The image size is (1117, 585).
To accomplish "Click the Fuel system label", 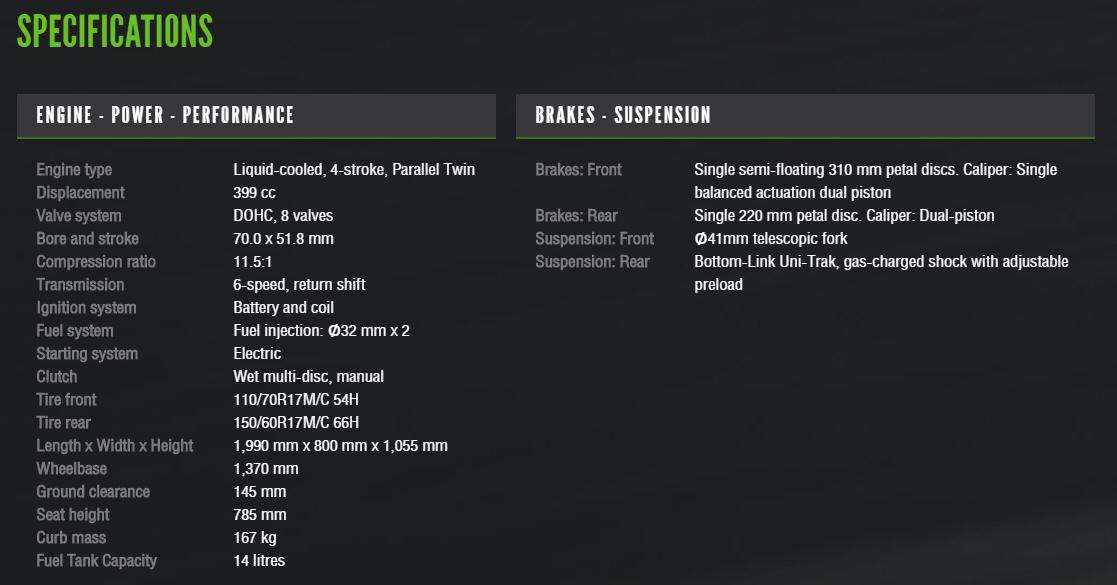I will (75, 331).
